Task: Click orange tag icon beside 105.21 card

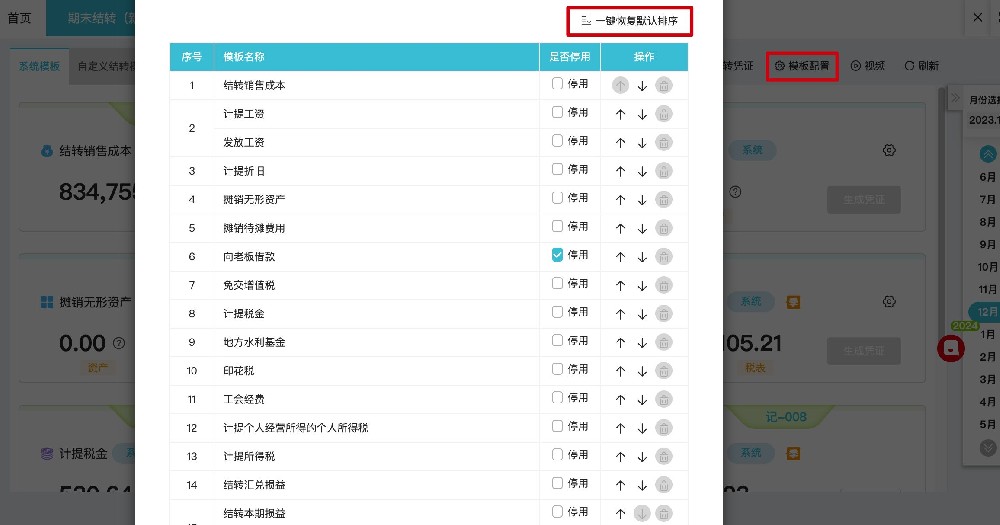Action: click(x=793, y=302)
